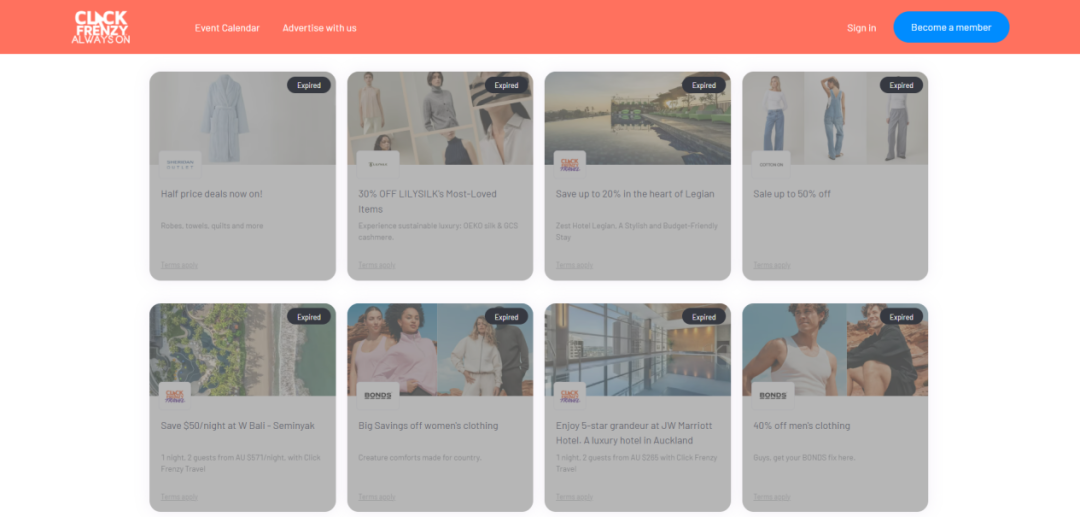The image size is (1080, 517).
Task: Click the Sign in link
Action: coord(861,28)
